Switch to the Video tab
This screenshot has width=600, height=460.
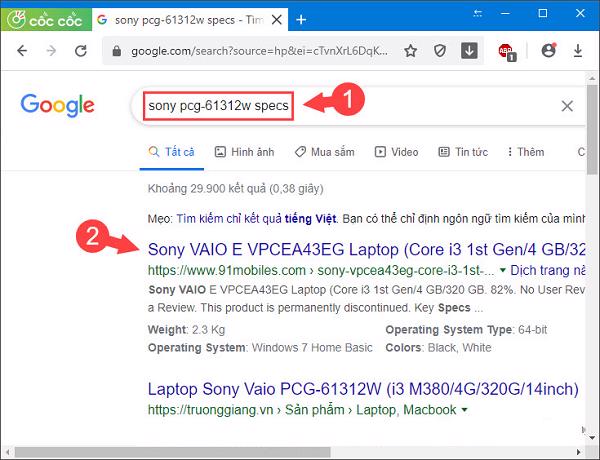(x=396, y=152)
